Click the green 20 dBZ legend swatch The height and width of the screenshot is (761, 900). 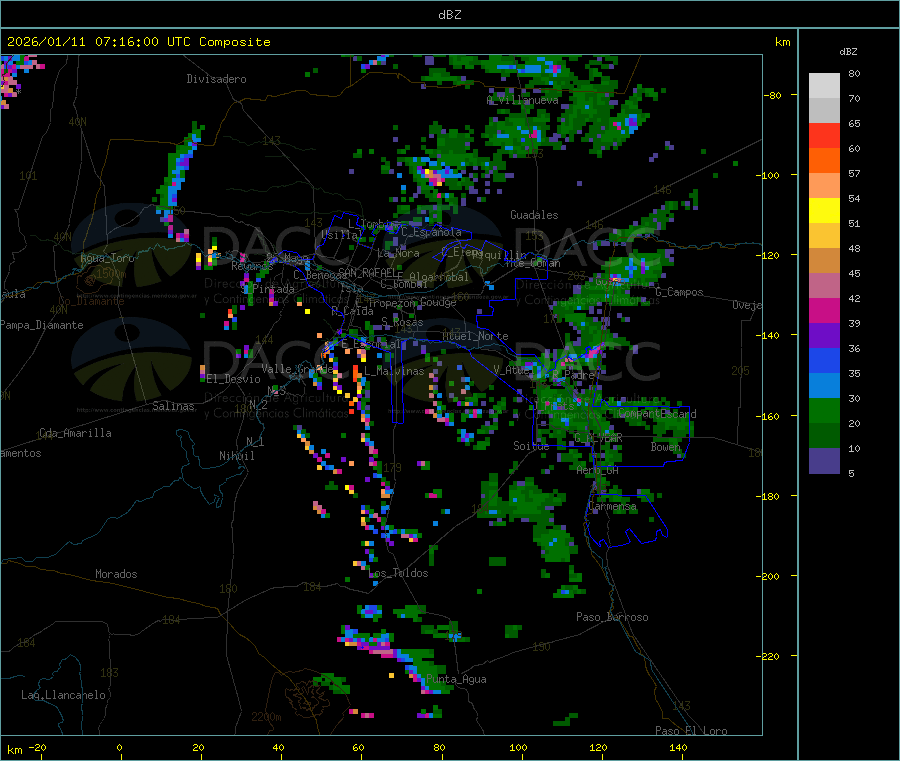click(x=824, y=410)
